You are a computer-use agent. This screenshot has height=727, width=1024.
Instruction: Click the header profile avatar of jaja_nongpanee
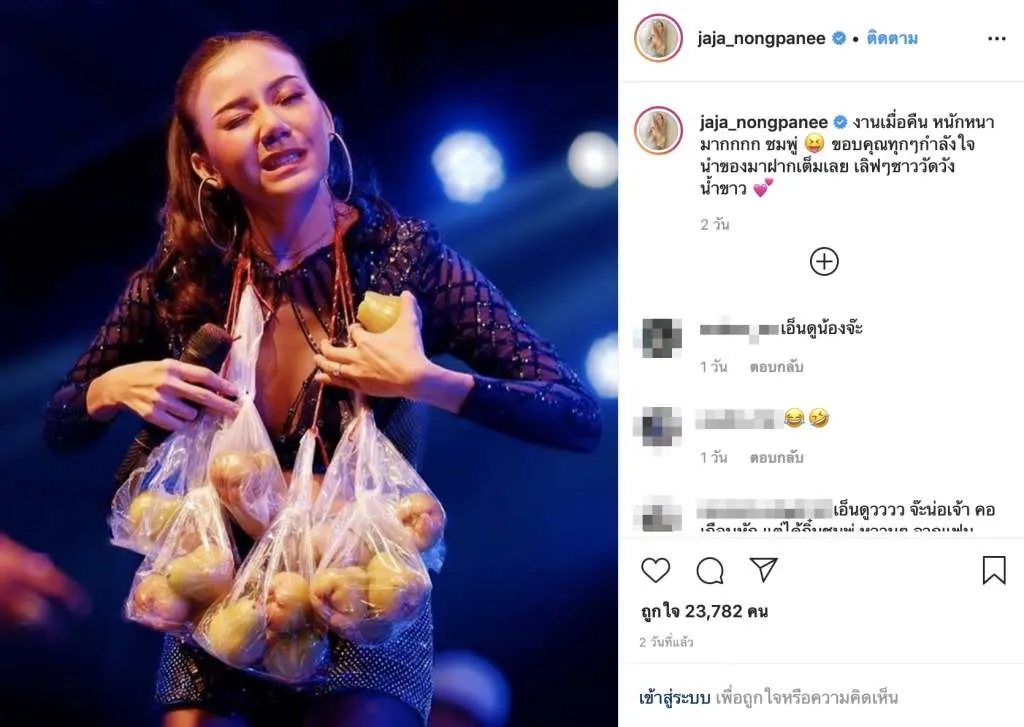[658, 38]
